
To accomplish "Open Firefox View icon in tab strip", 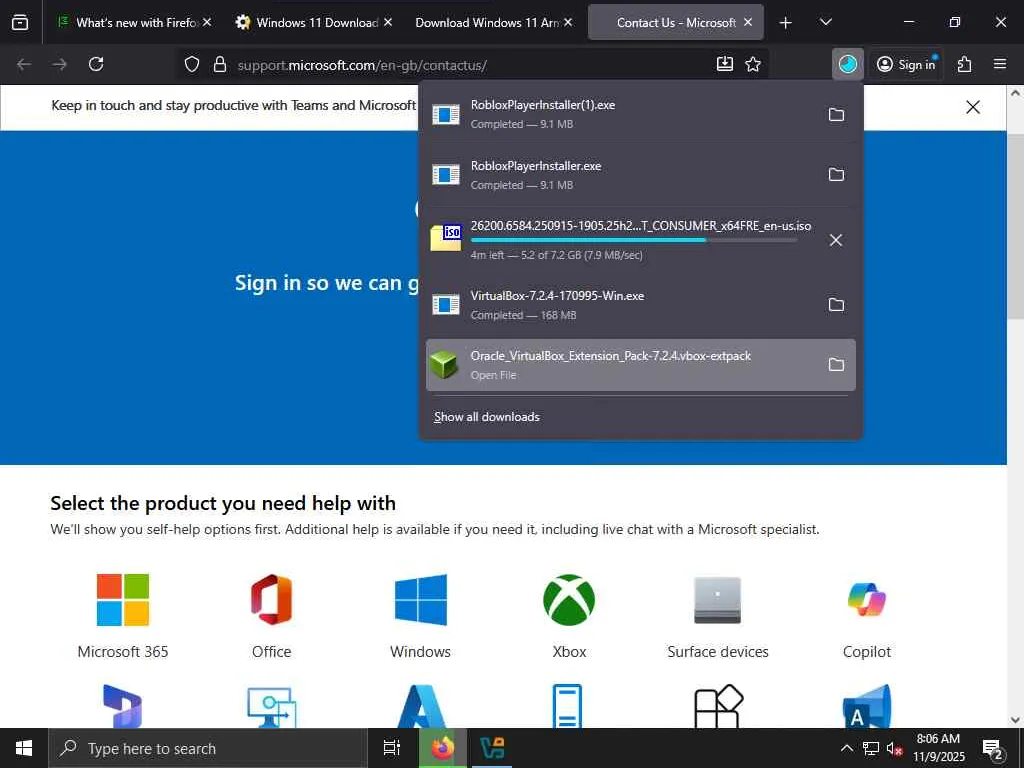I will click(x=20, y=22).
